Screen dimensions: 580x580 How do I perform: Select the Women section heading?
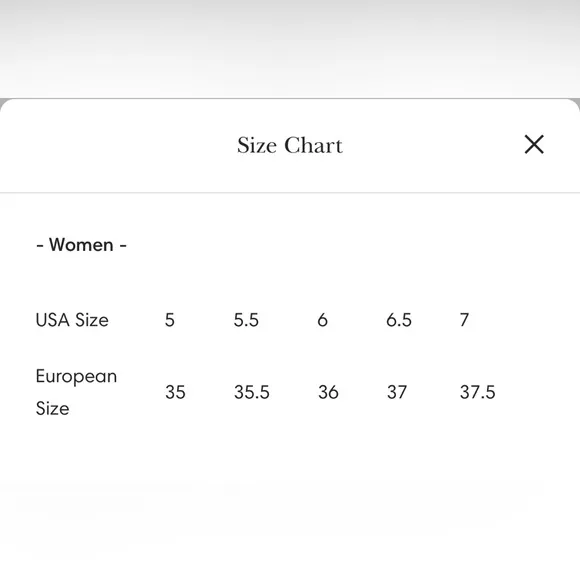point(81,245)
